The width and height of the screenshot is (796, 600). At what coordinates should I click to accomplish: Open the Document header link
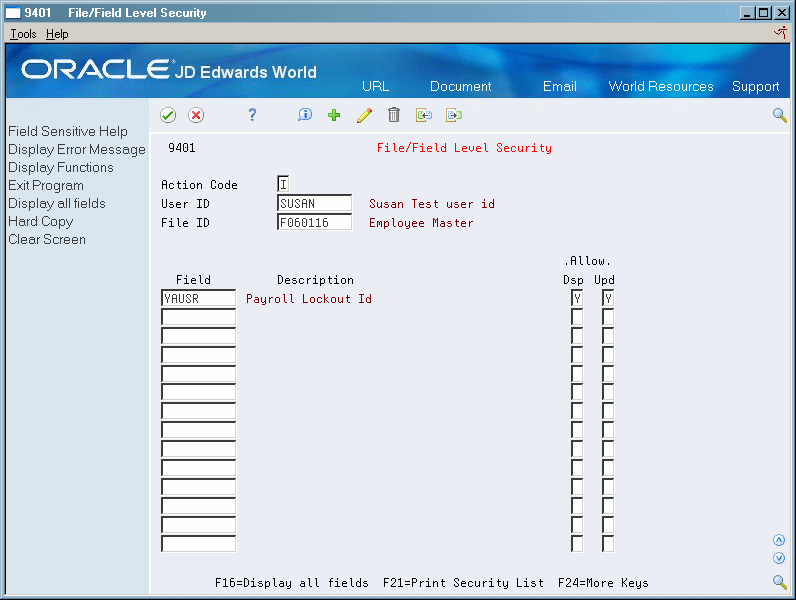coord(460,86)
